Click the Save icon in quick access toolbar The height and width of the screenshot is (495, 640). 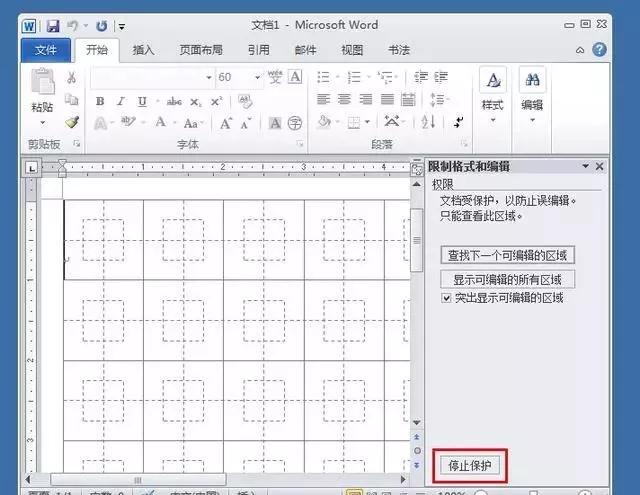click(x=53, y=27)
